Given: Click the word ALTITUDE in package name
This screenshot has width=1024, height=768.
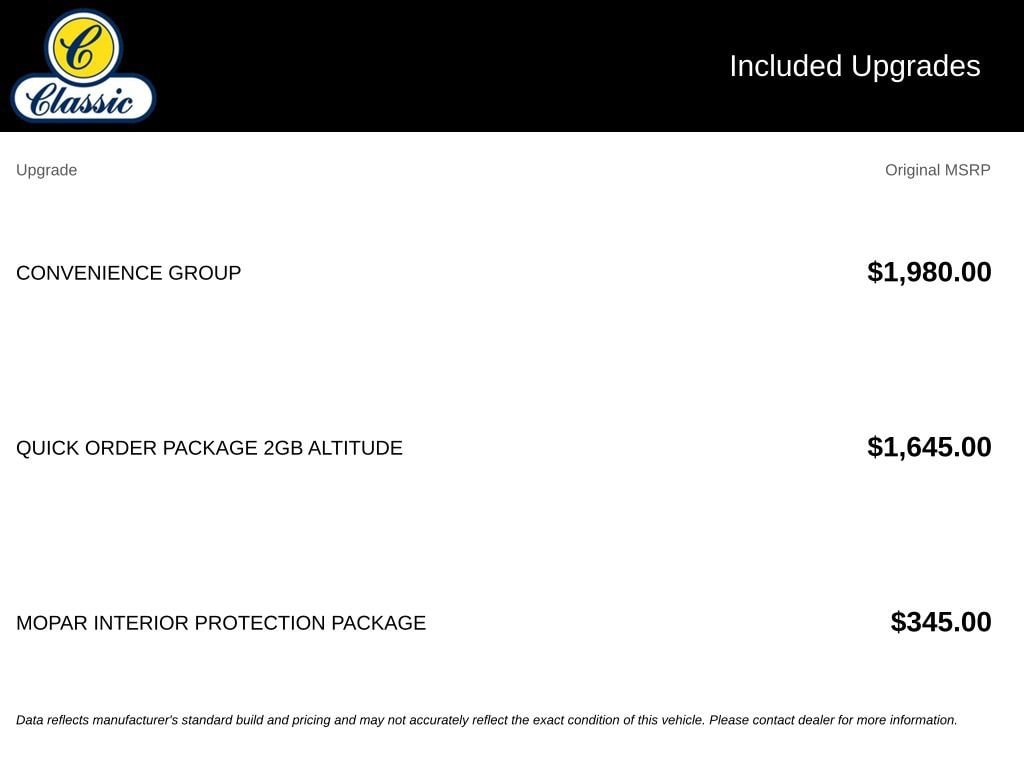Looking at the screenshot, I should tap(355, 447).
